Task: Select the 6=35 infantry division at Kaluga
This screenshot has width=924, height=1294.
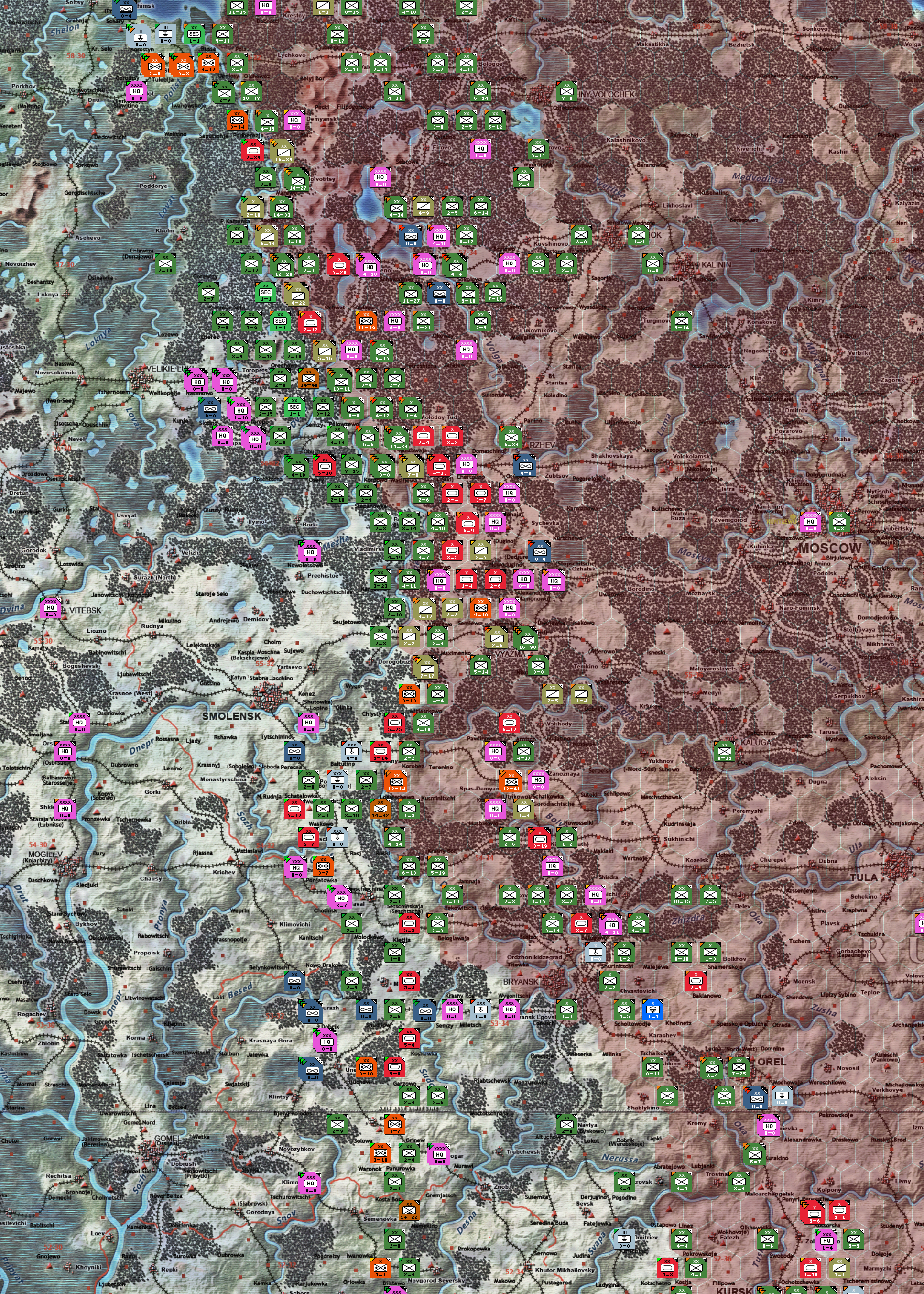Action: (724, 751)
